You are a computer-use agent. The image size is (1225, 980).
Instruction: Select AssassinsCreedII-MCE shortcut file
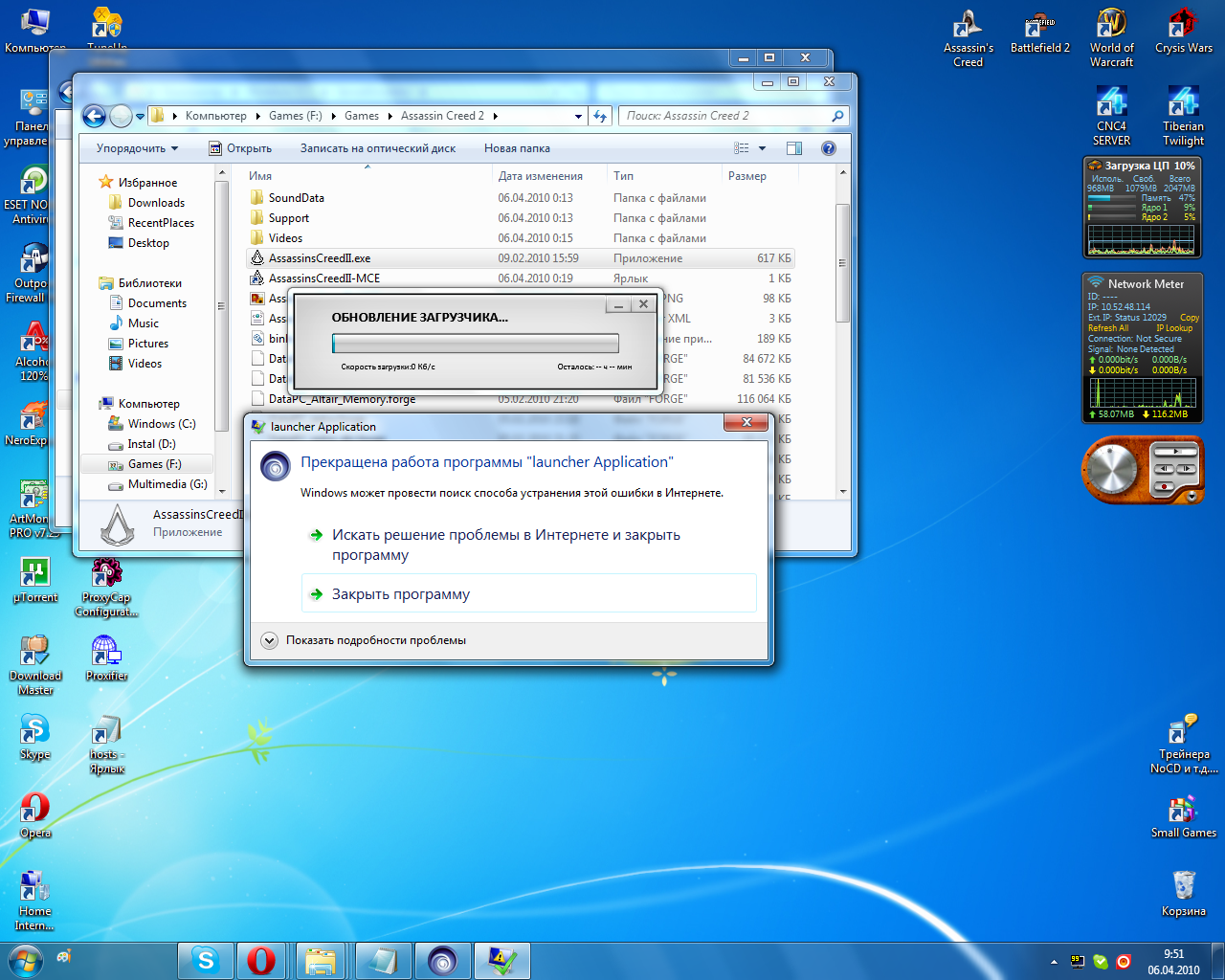point(520,278)
